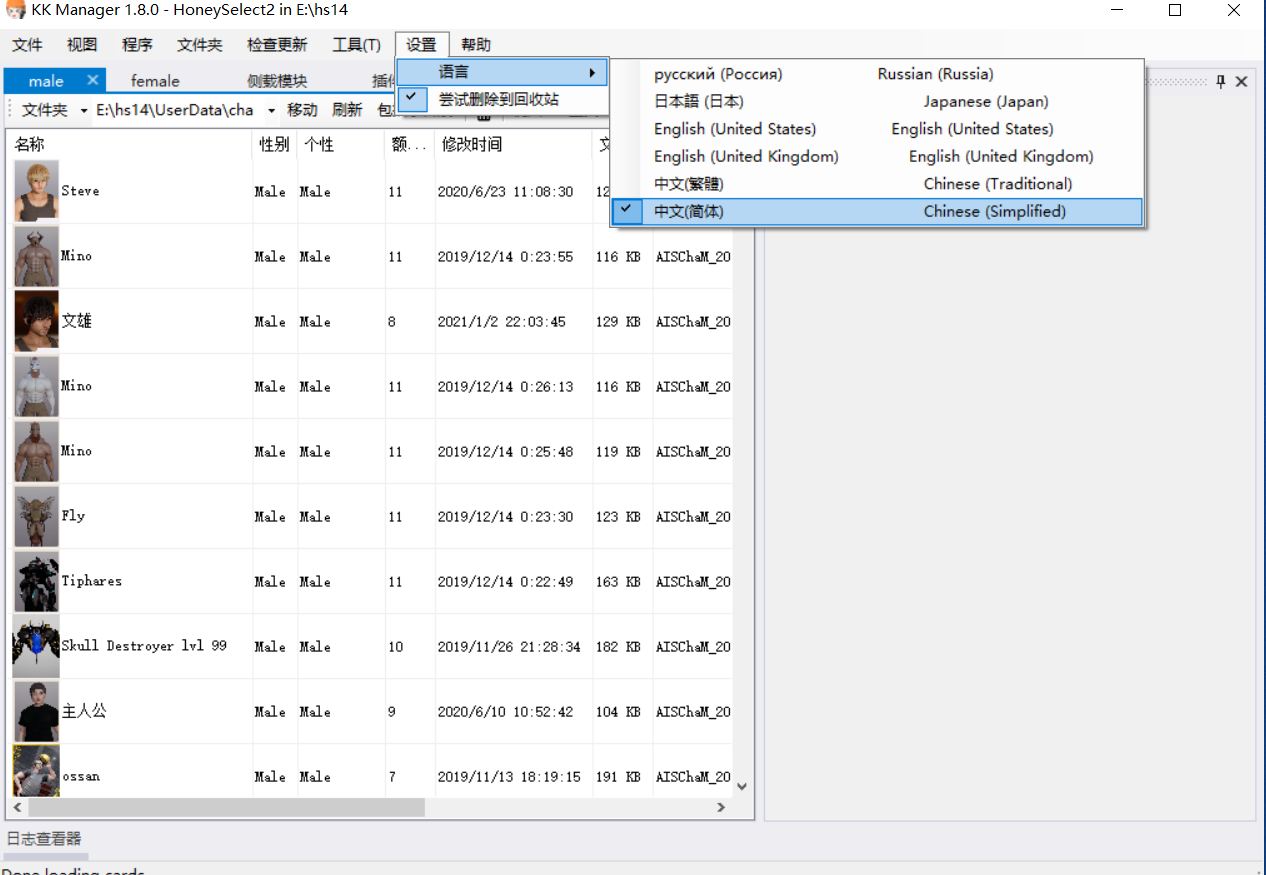Viewport: 1266px width, 875px height.
Task: Click the Tiphares character portrait
Action: (36, 581)
